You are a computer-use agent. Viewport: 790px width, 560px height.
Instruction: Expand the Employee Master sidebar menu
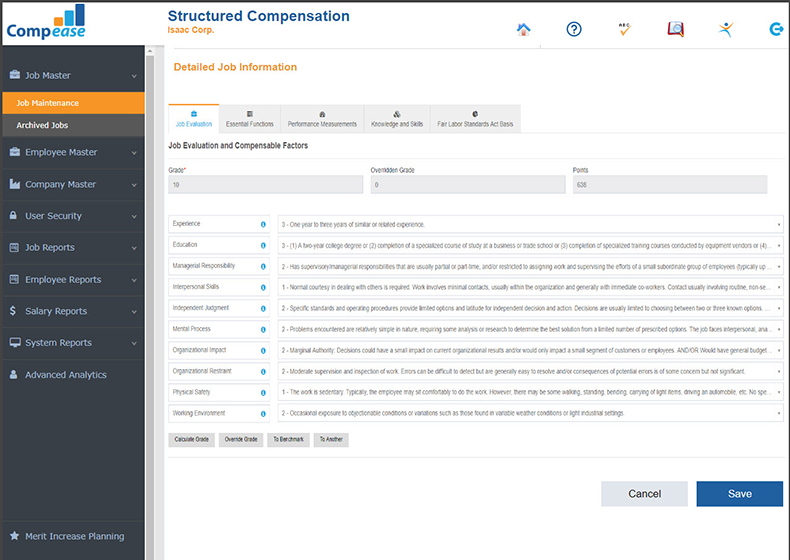(72, 152)
